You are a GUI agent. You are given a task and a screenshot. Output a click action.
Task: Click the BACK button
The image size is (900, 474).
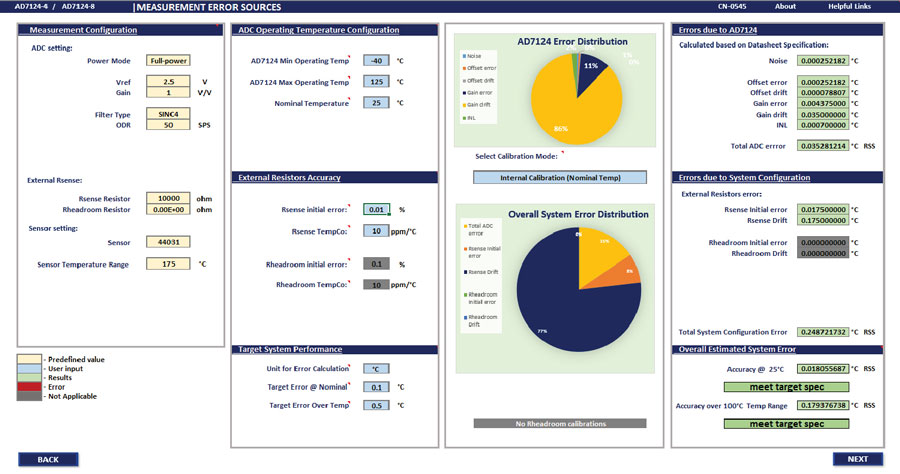point(48,459)
